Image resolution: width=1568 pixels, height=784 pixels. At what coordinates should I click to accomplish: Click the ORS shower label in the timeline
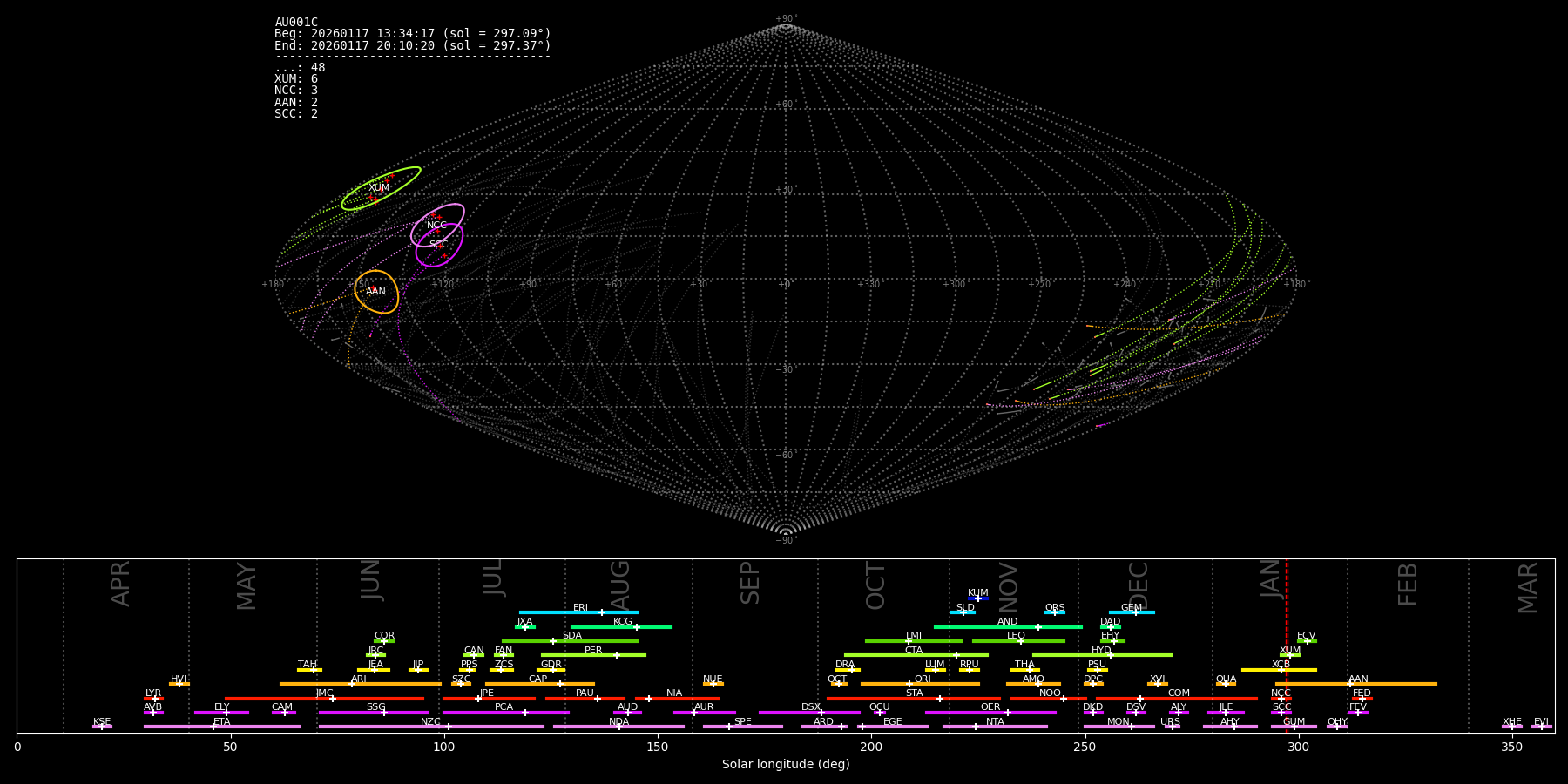(x=1055, y=608)
